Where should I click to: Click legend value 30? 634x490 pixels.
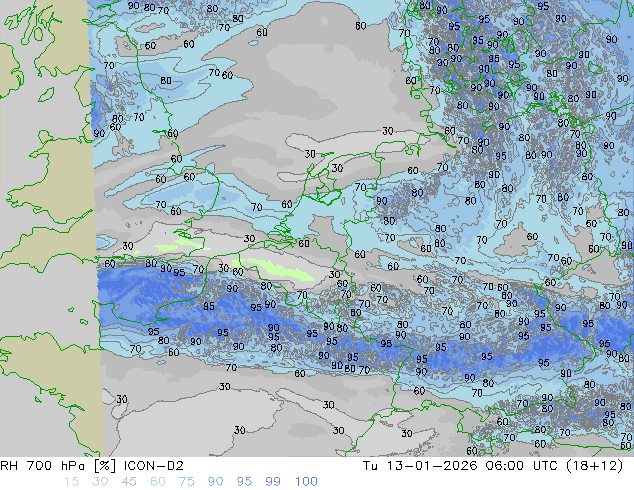coord(100,482)
